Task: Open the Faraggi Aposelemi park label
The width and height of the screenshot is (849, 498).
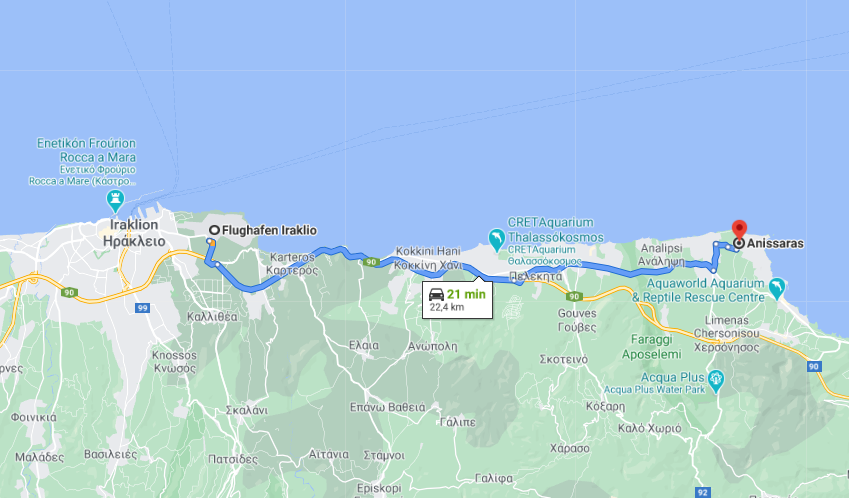Action: pyautogui.click(x=651, y=347)
